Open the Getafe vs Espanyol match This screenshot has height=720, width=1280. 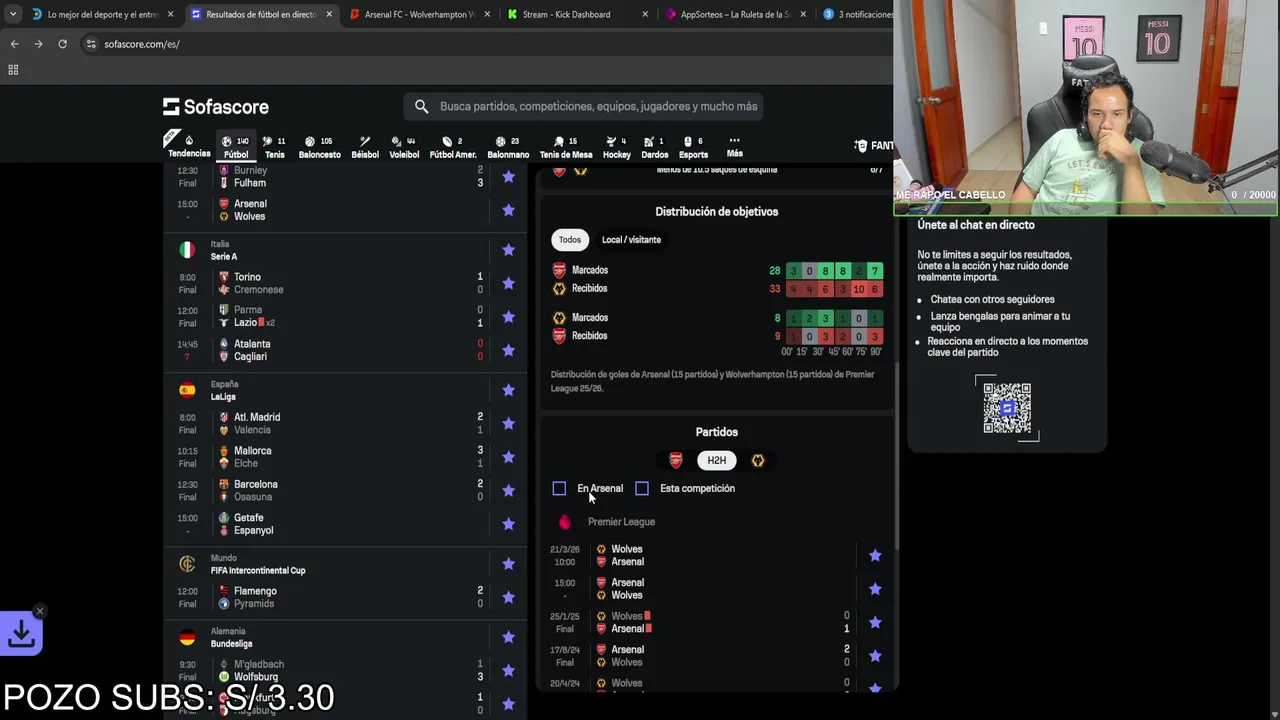click(345, 524)
